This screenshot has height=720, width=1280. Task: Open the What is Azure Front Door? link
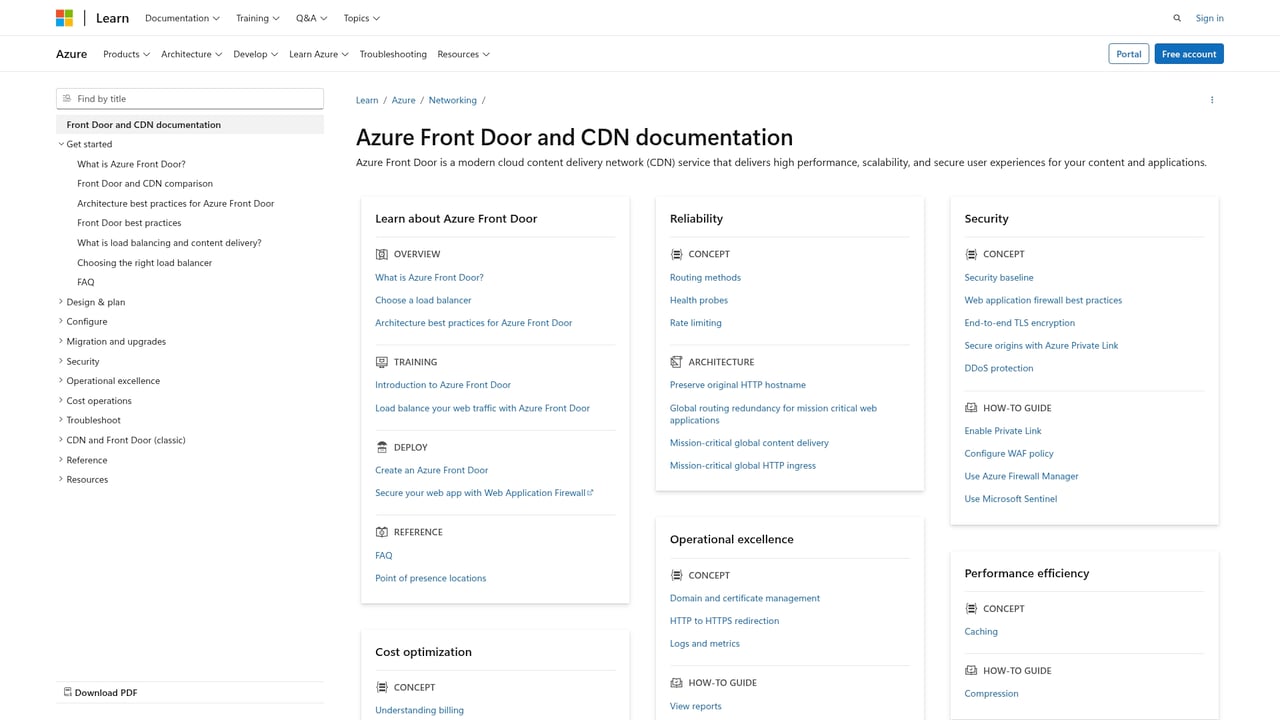coord(429,277)
